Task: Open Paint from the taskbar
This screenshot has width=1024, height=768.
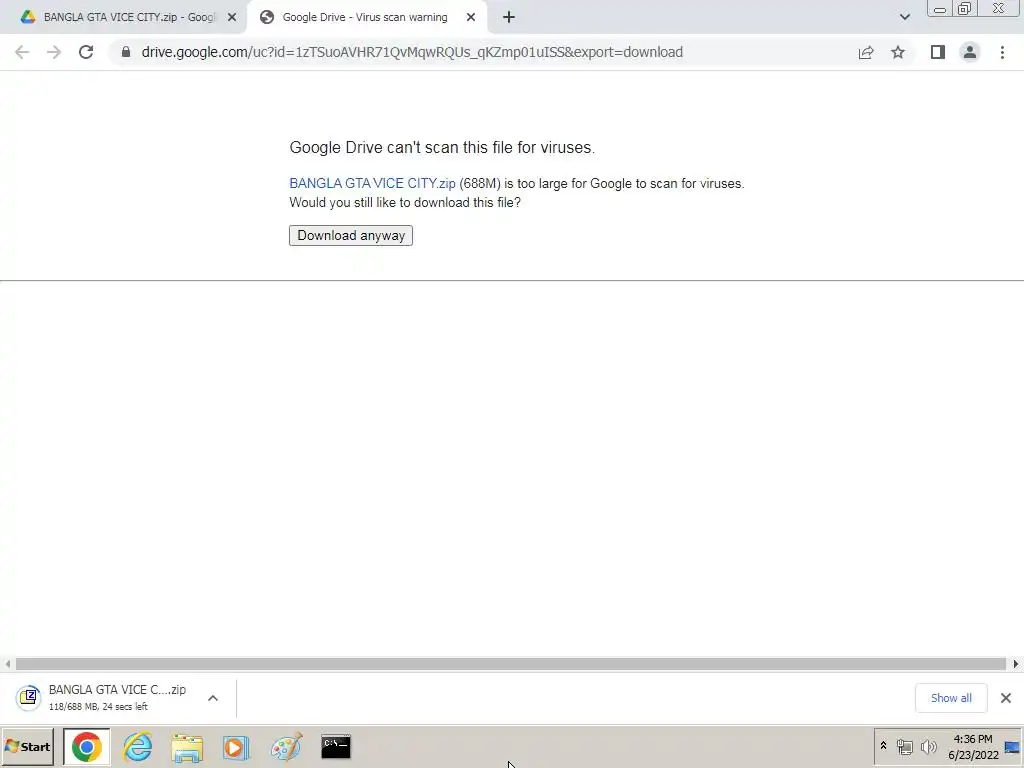Action: [x=286, y=747]
